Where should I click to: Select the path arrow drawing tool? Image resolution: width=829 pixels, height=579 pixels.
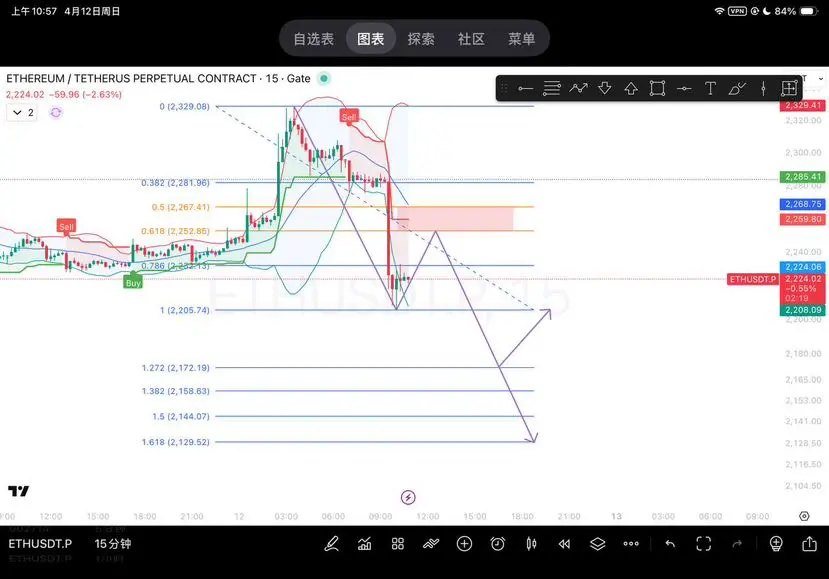(578, 88)
